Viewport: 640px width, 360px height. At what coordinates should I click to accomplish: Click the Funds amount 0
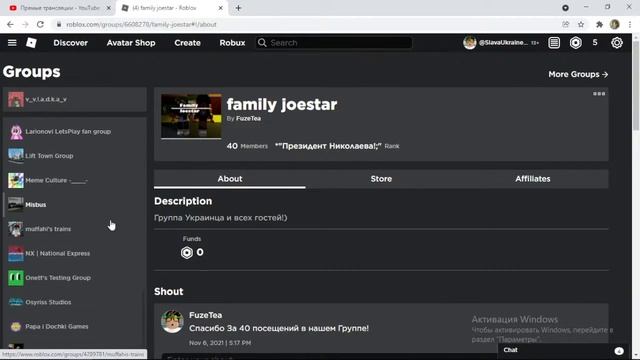(x=200, y=252)
